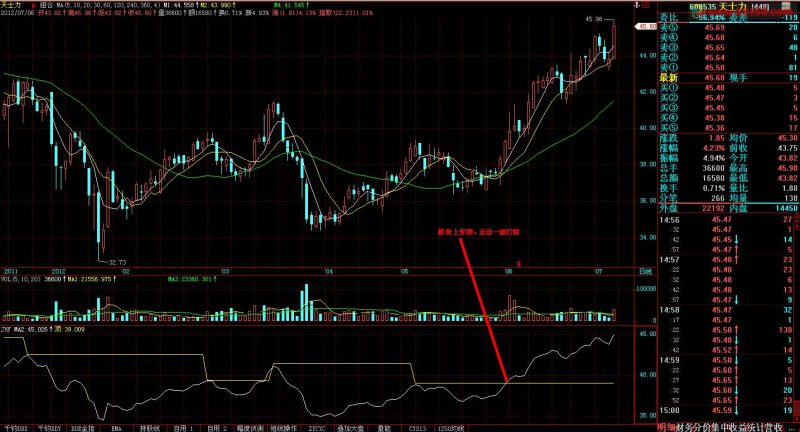Click the 15:00 45.59 tick trade row
The height and width of the screenshot is (432, 800).
[x=728, y=410]
